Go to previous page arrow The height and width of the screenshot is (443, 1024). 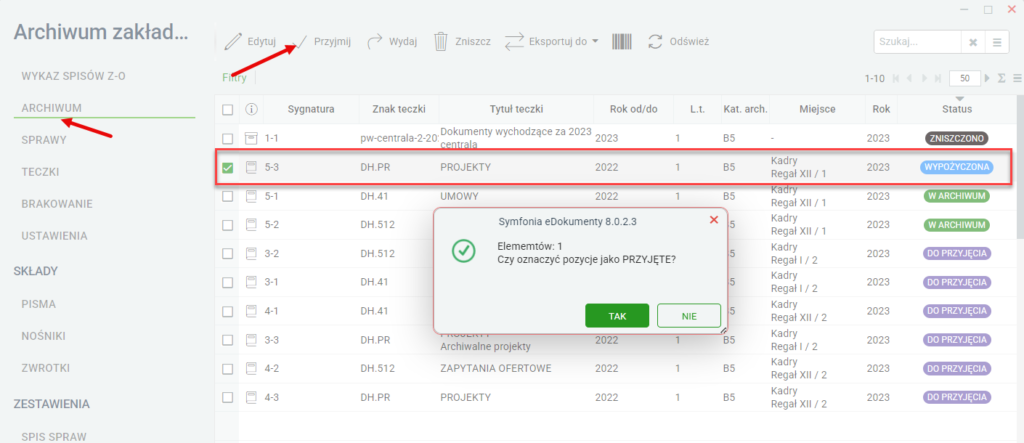(908, 78)
